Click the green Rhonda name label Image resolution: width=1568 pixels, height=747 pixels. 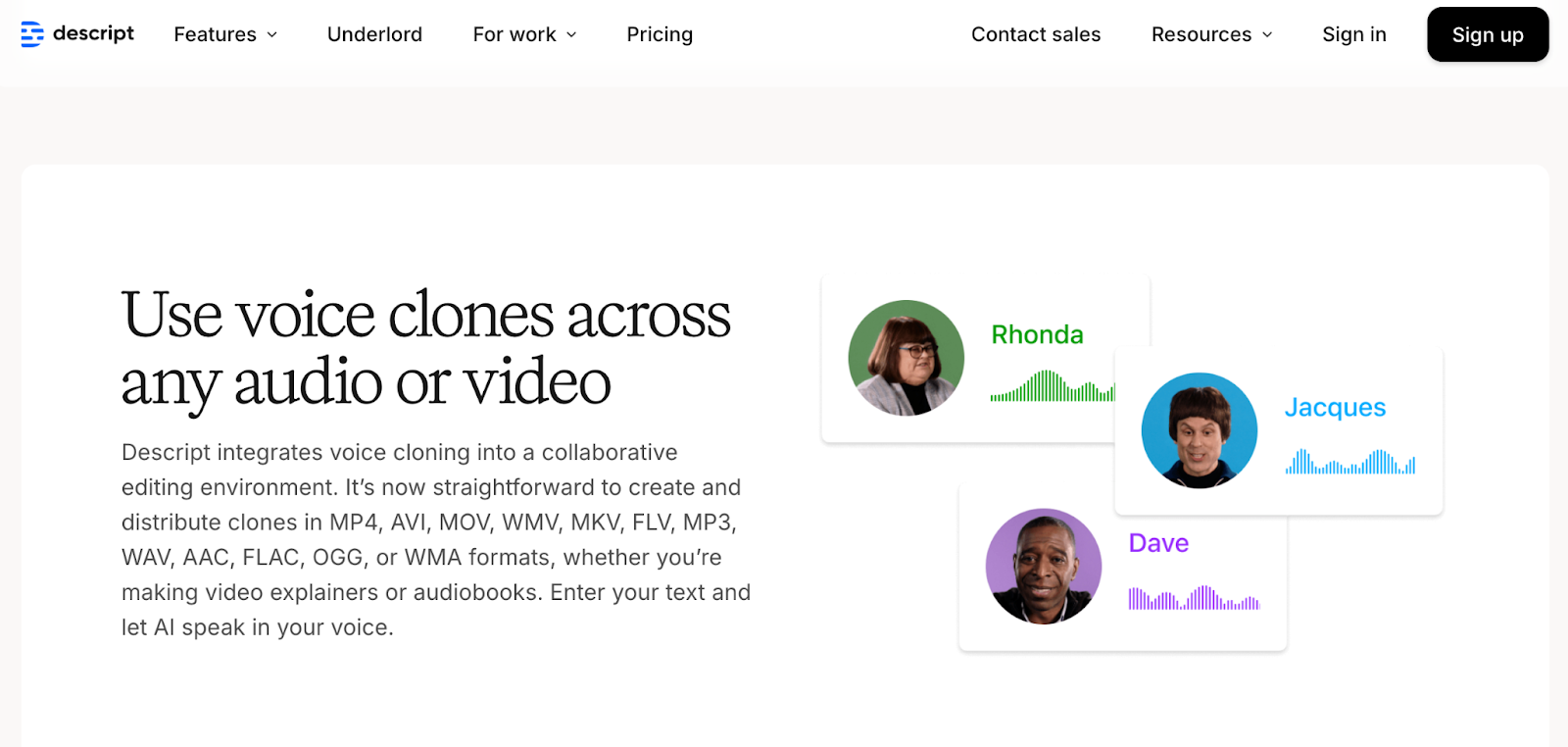pos(1037,334)
